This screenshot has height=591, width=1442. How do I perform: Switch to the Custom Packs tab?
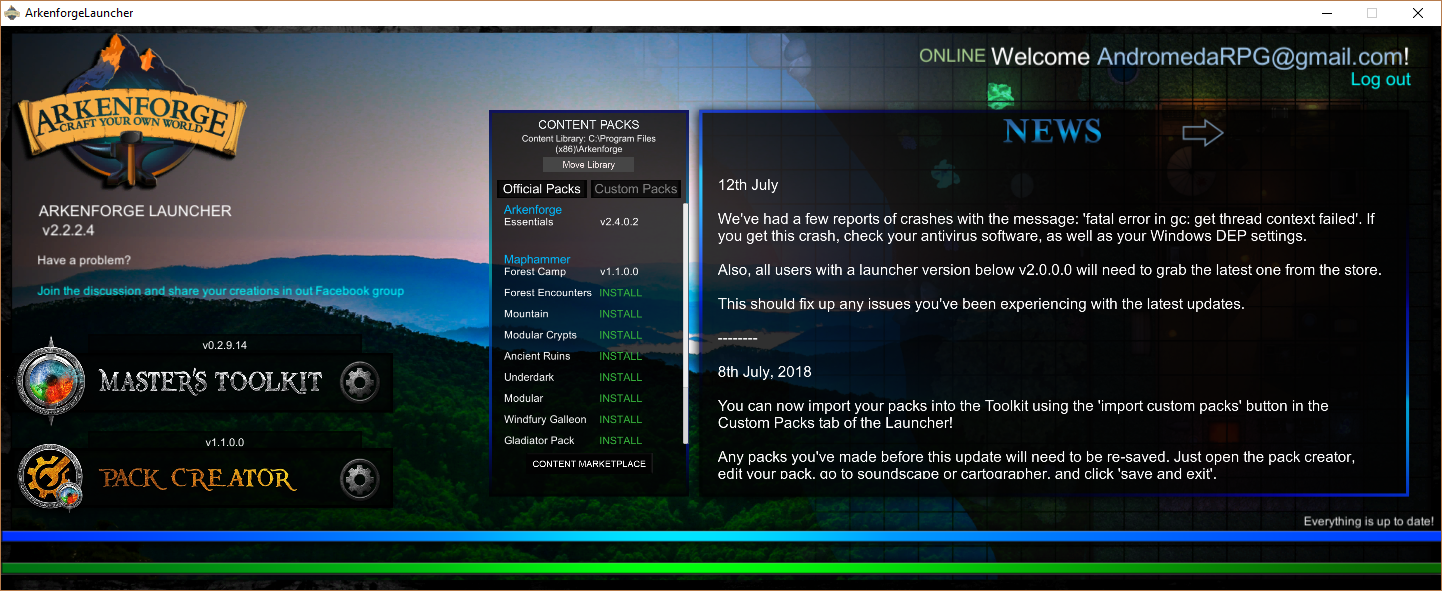(635, 189)
